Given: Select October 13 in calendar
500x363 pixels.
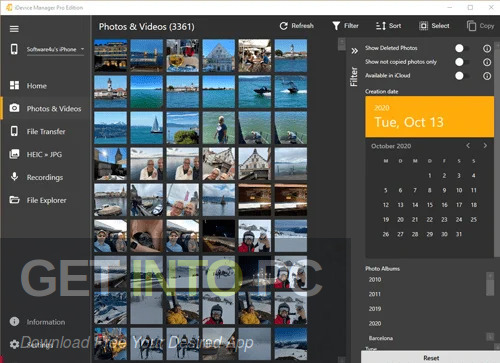Looking at the screenshot, I should tap(400, 205).
